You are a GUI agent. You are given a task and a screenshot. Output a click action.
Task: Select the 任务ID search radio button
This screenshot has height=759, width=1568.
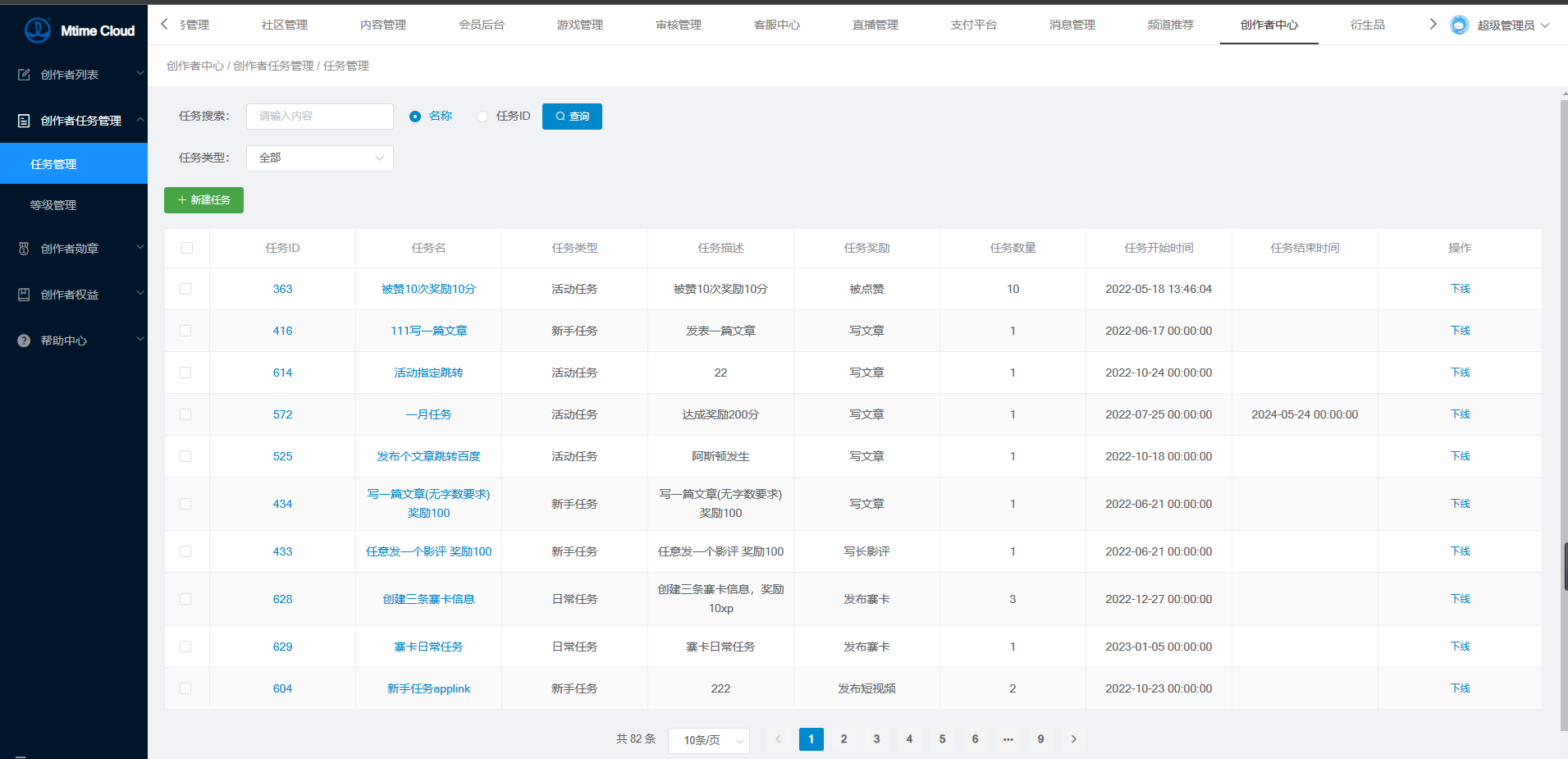(x=482, y=117)
